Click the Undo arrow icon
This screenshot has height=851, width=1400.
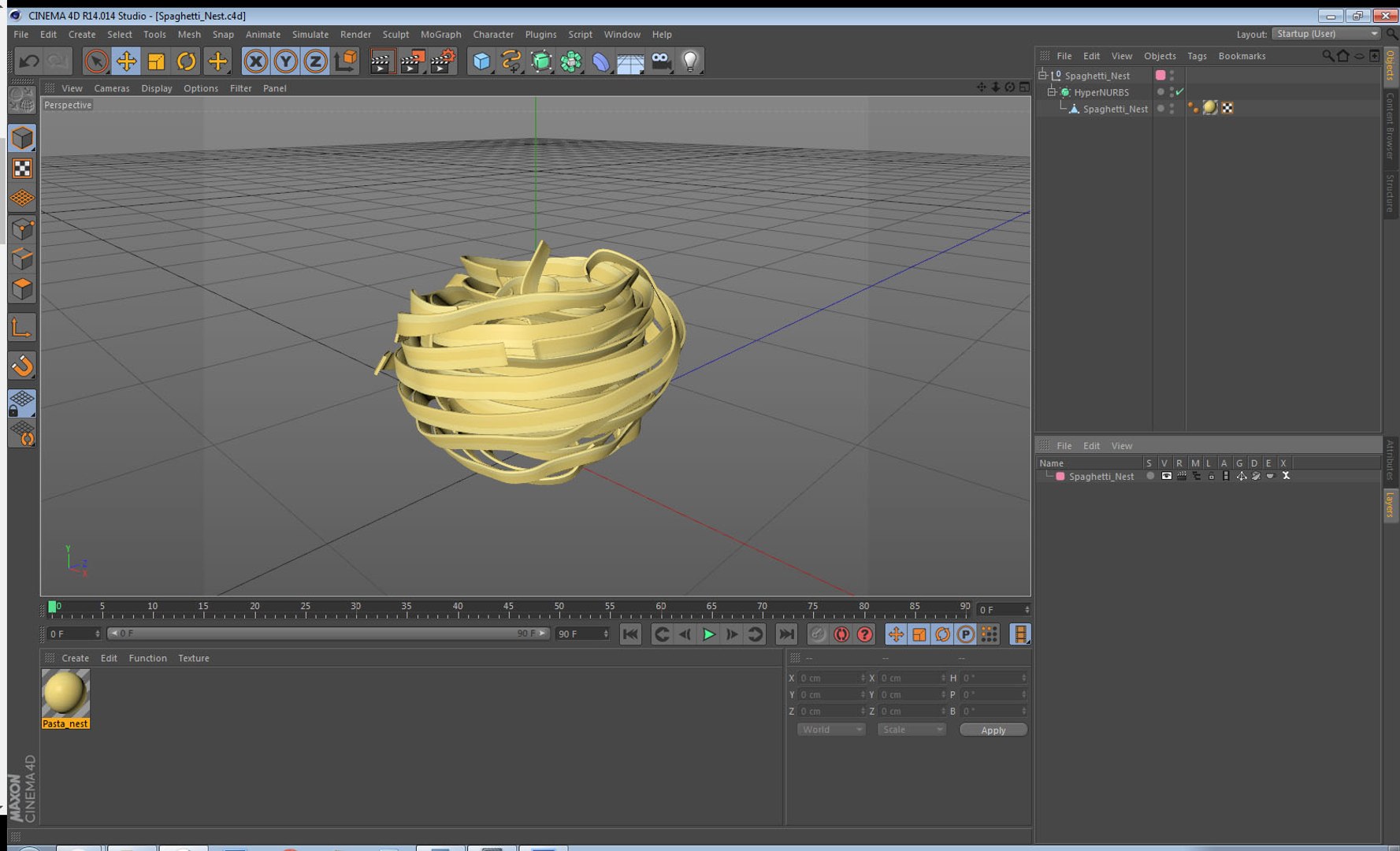coord(29,61)
